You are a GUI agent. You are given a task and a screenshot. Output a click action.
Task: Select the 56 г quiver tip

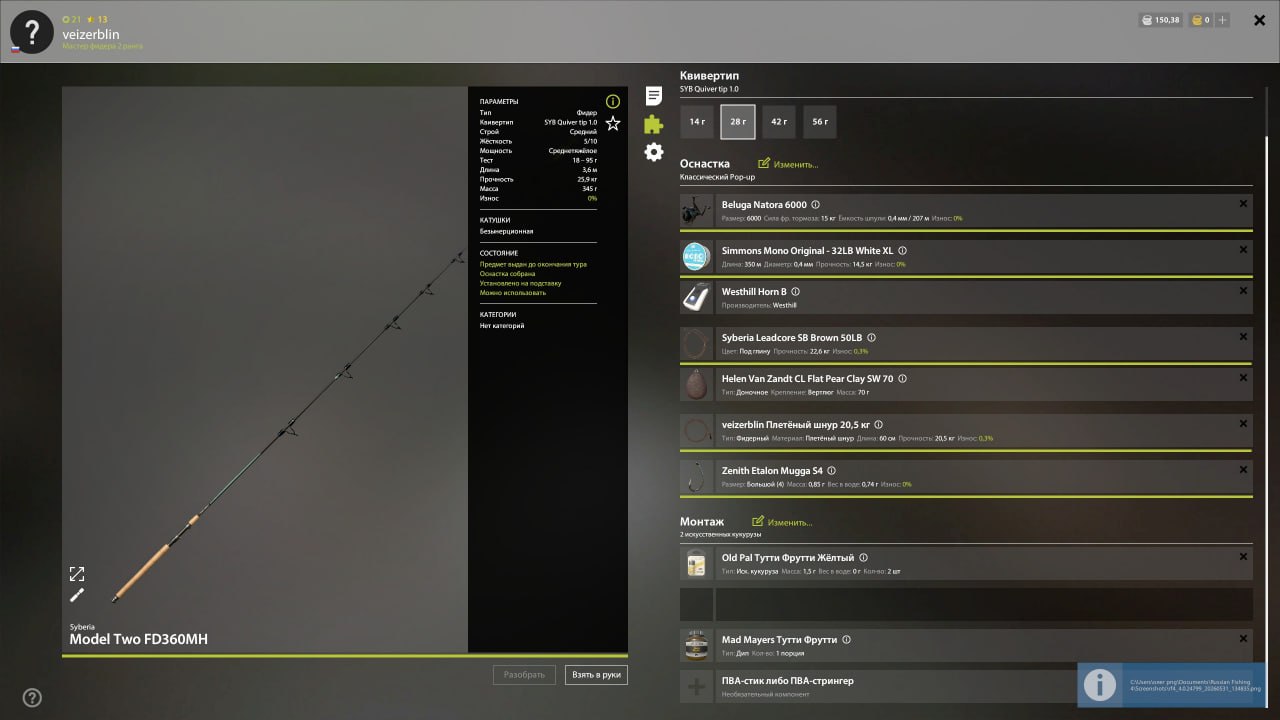820,122
